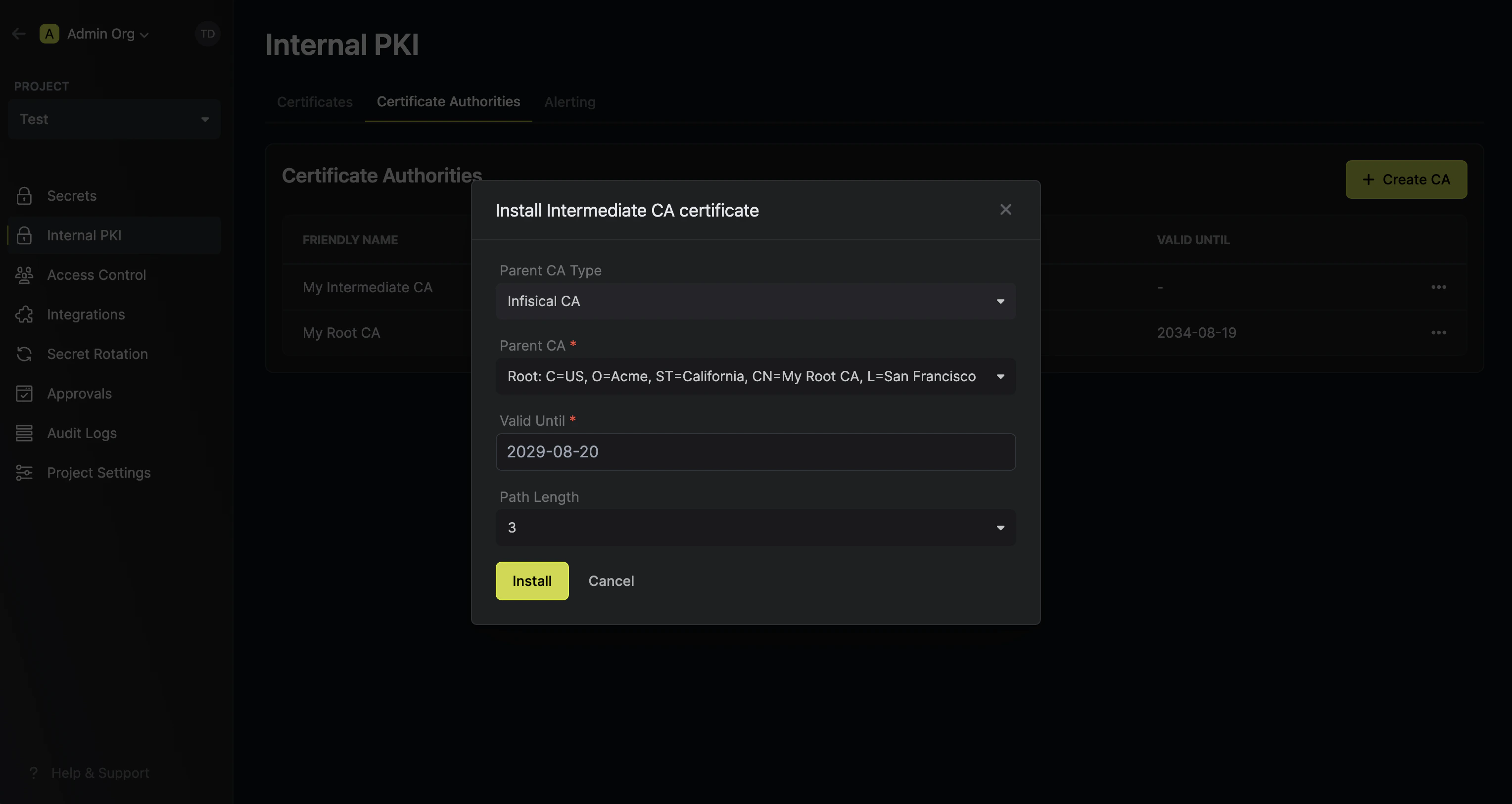This screenshot has width=1512, height=804.
Task: Open the Parent CA dropdown
Action: click(x=756, y=376)
